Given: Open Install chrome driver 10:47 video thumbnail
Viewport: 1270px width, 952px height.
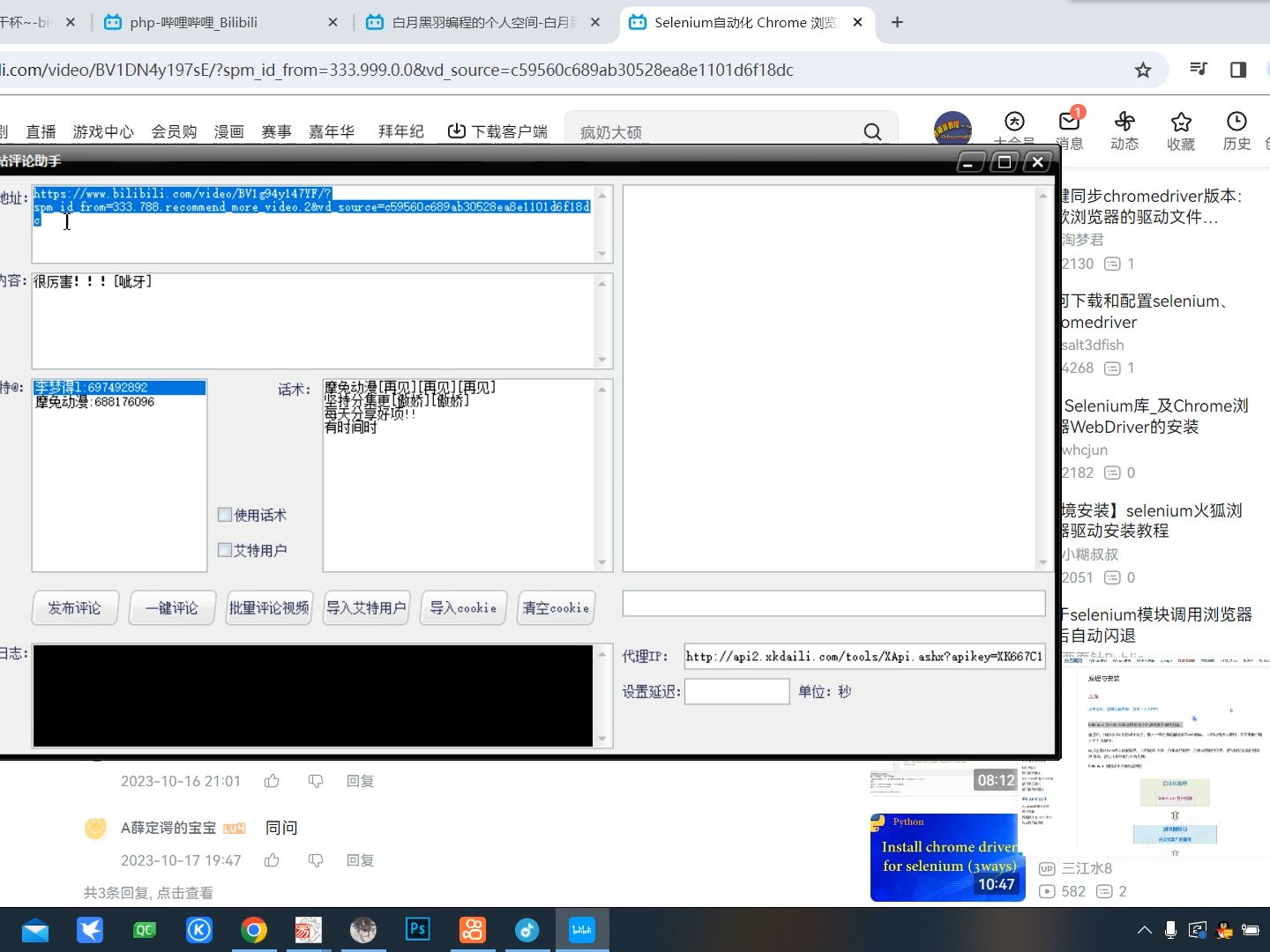Looking at the screenshot, I should tap(947, 857).
